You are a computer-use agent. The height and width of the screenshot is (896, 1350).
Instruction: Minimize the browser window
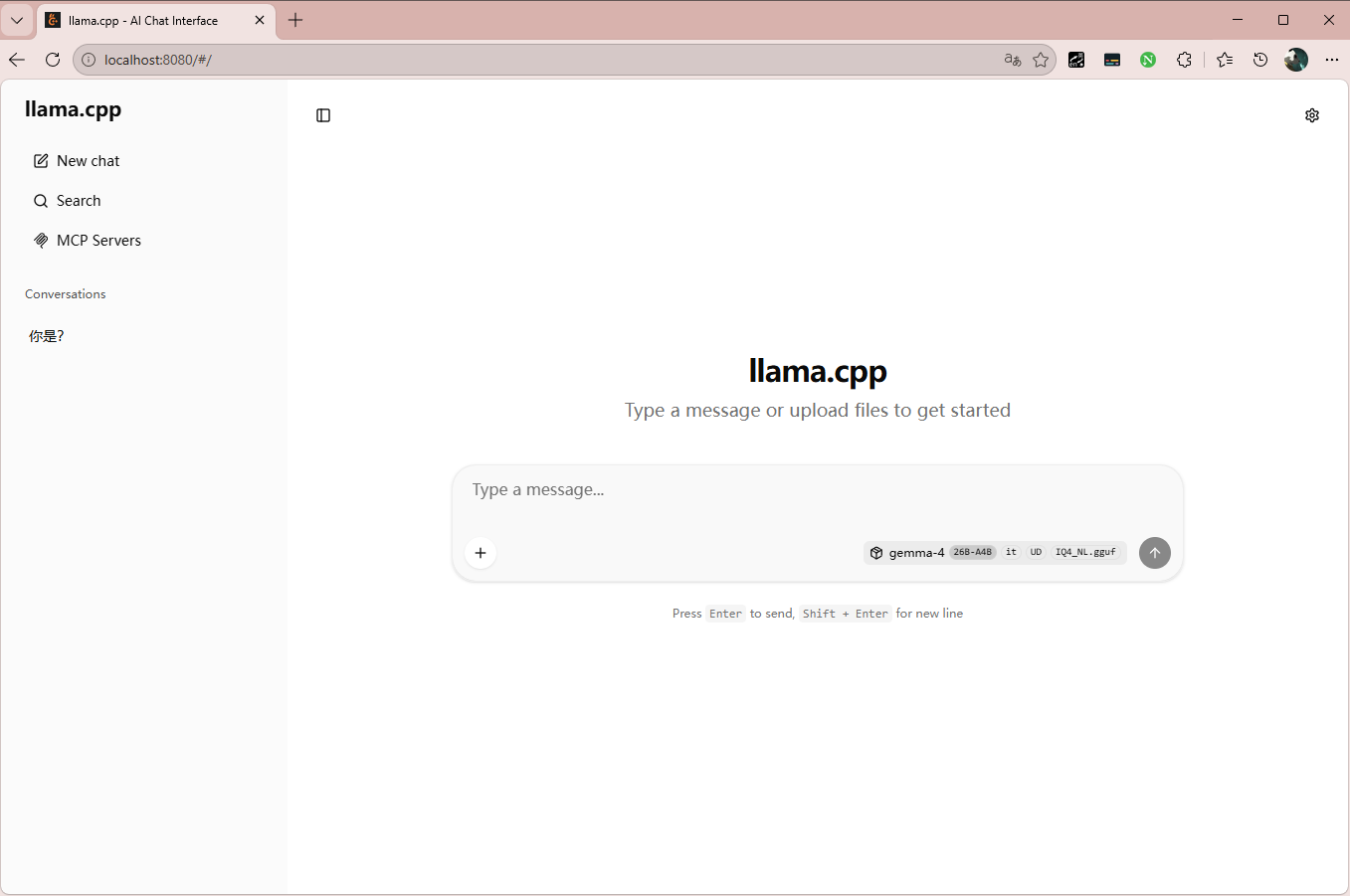1238,20
